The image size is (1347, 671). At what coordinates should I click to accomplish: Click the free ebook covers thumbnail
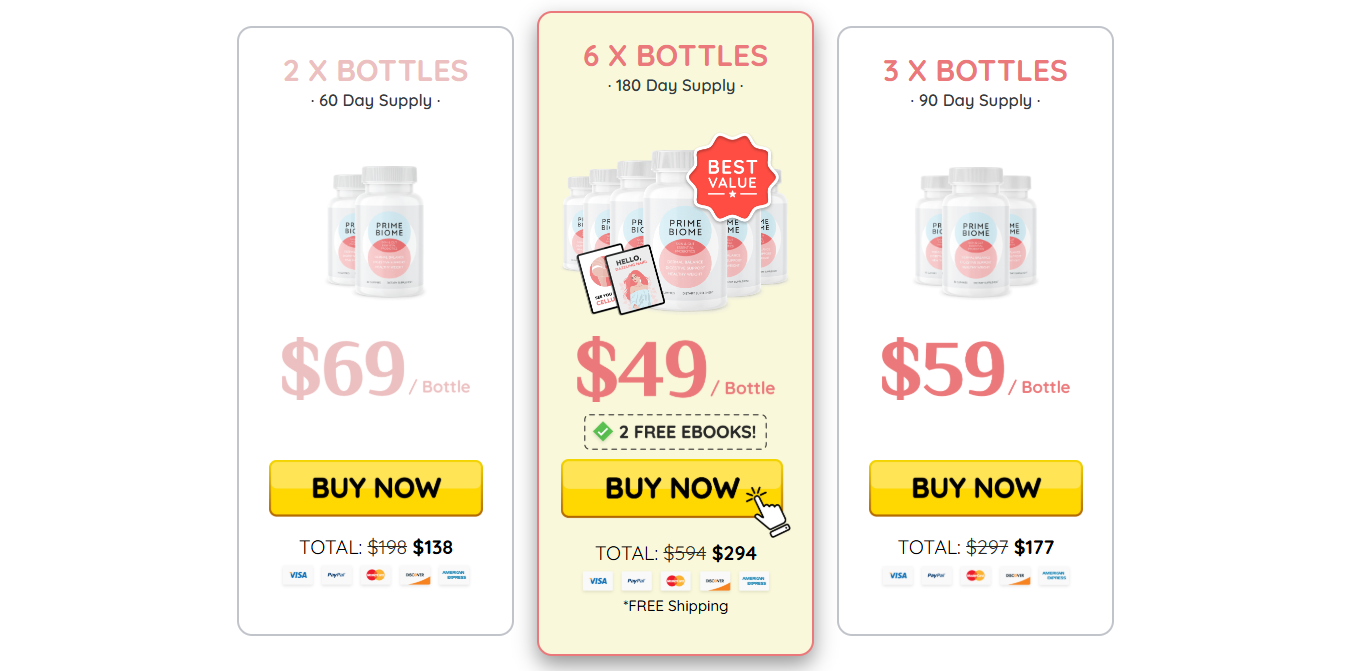[x=621, y=279]
